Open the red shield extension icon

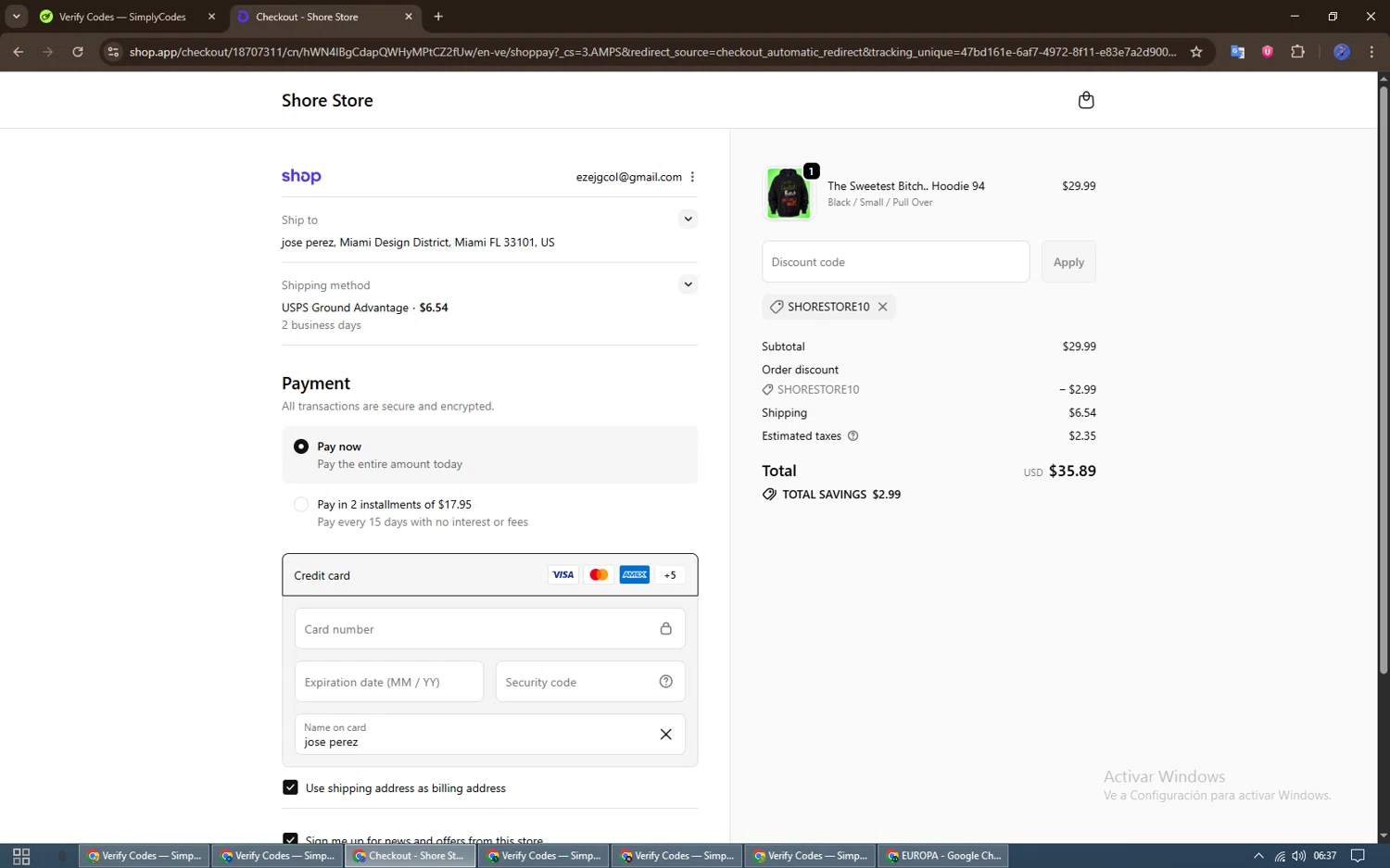(1267, 52)
